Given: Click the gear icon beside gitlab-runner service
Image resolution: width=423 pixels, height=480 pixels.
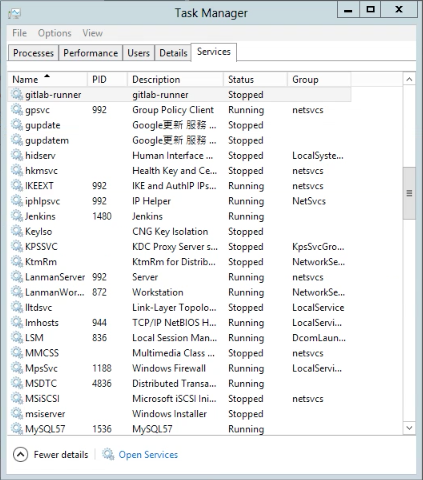Looking at the screenshot, I should click(17, 94).
